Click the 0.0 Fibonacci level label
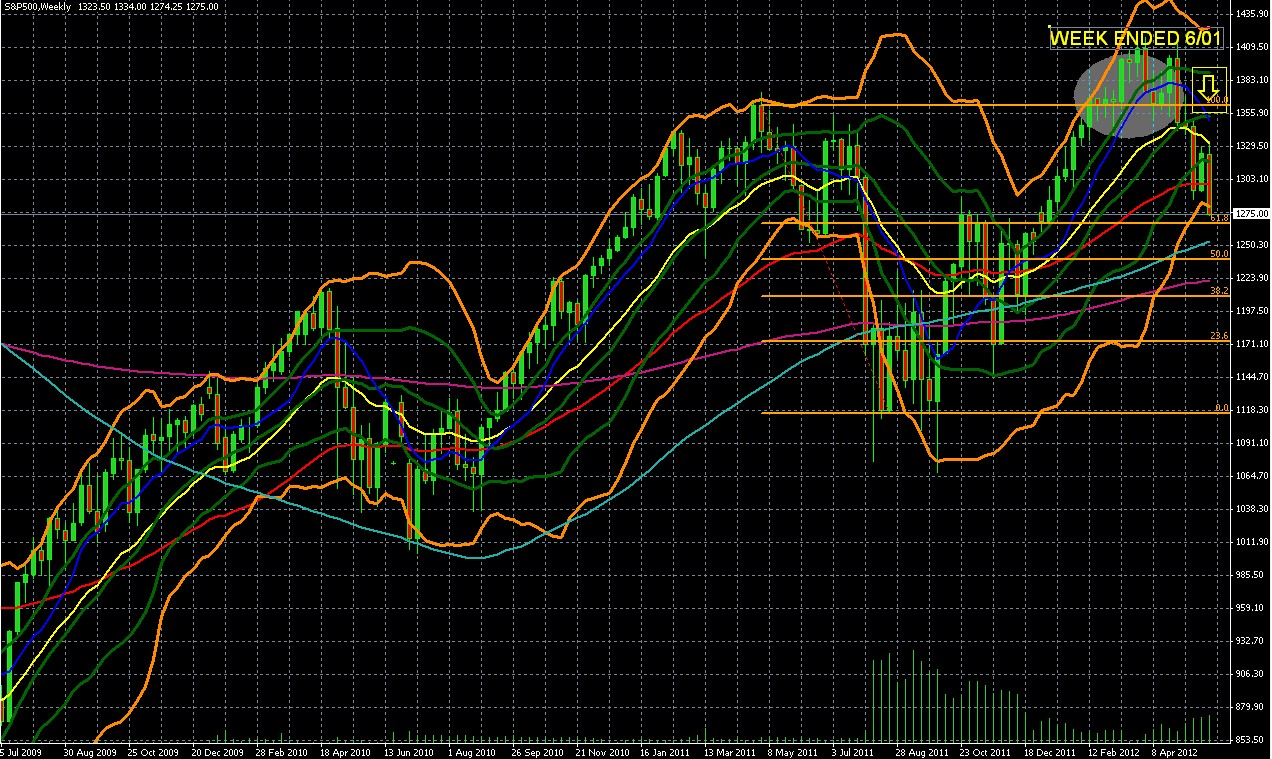The height and width of the screenshot is (759, 1272). pos(1220,408)
